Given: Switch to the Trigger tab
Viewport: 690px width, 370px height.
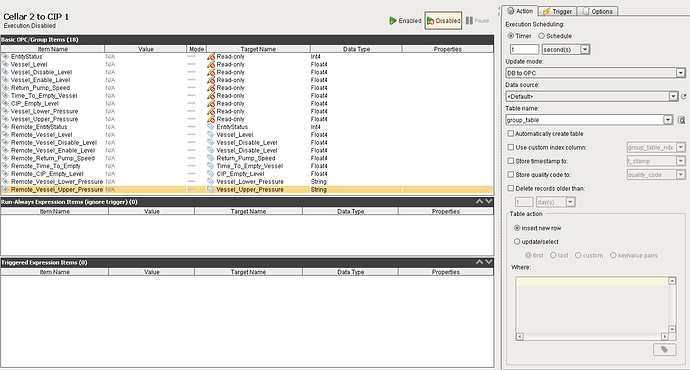Looking at the screenshot, I should pos(558,11).
